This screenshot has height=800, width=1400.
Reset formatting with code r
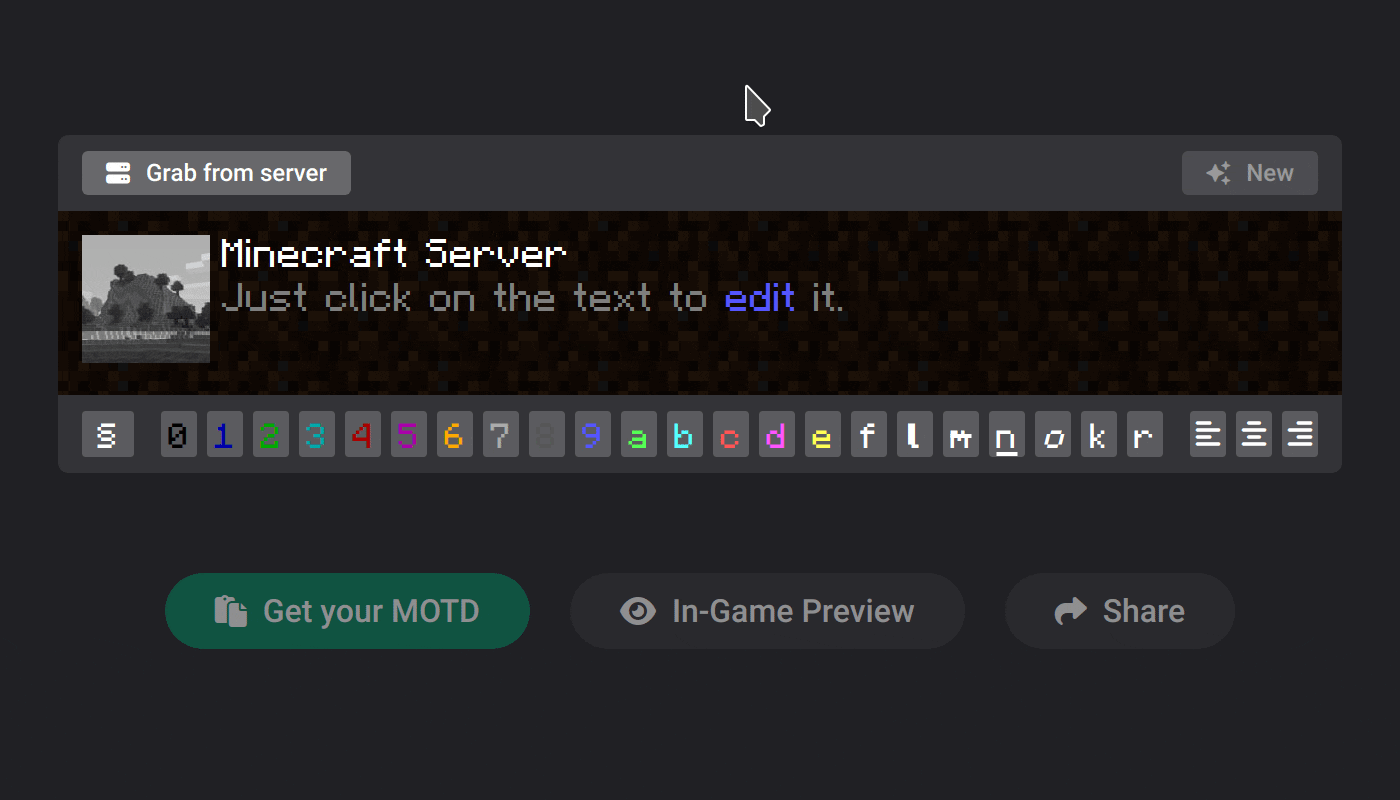(1145, 435)
